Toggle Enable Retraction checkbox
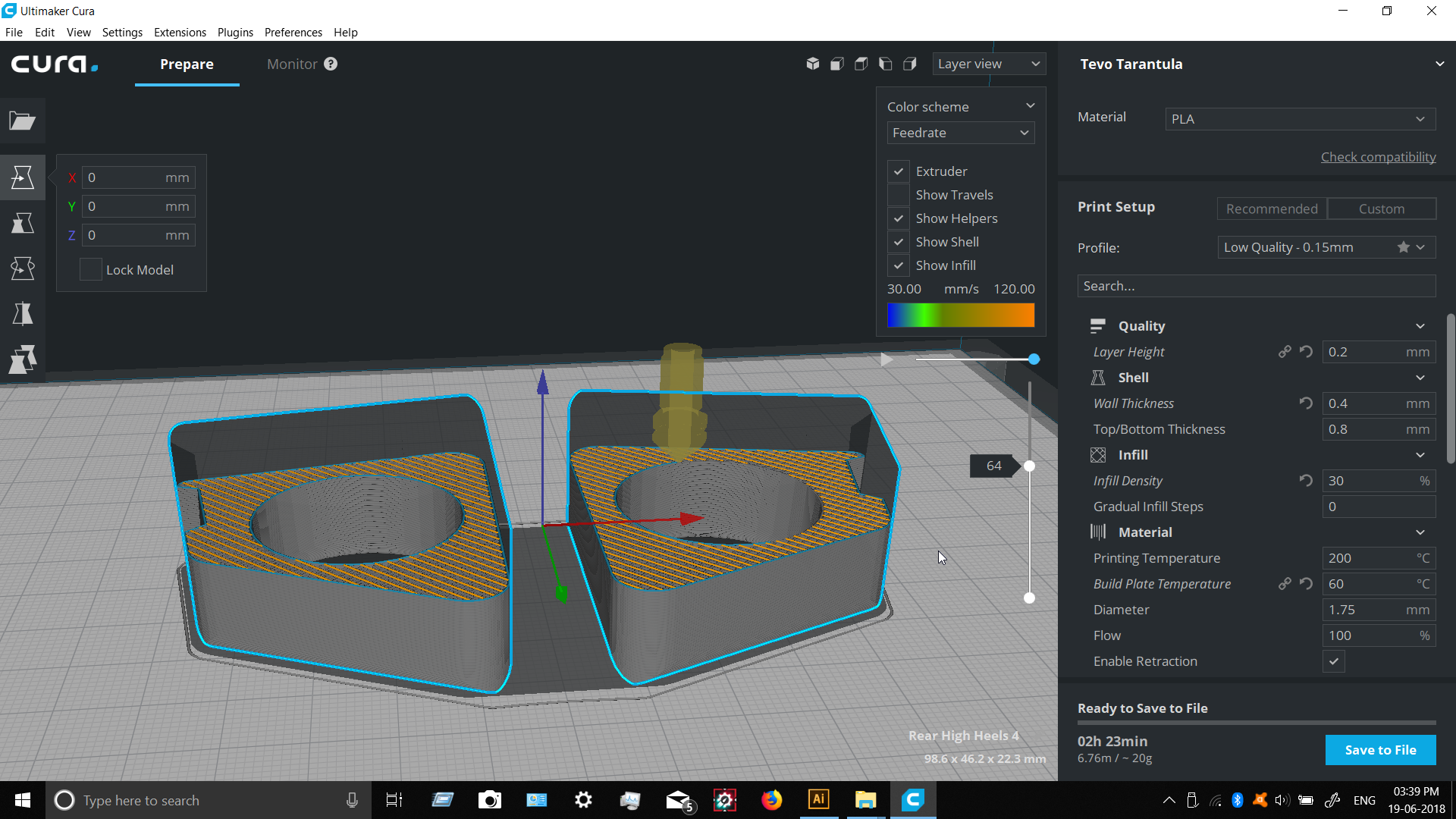Image resolution: width=1456 pixels, height=819 pixels. click(1334, 661)
